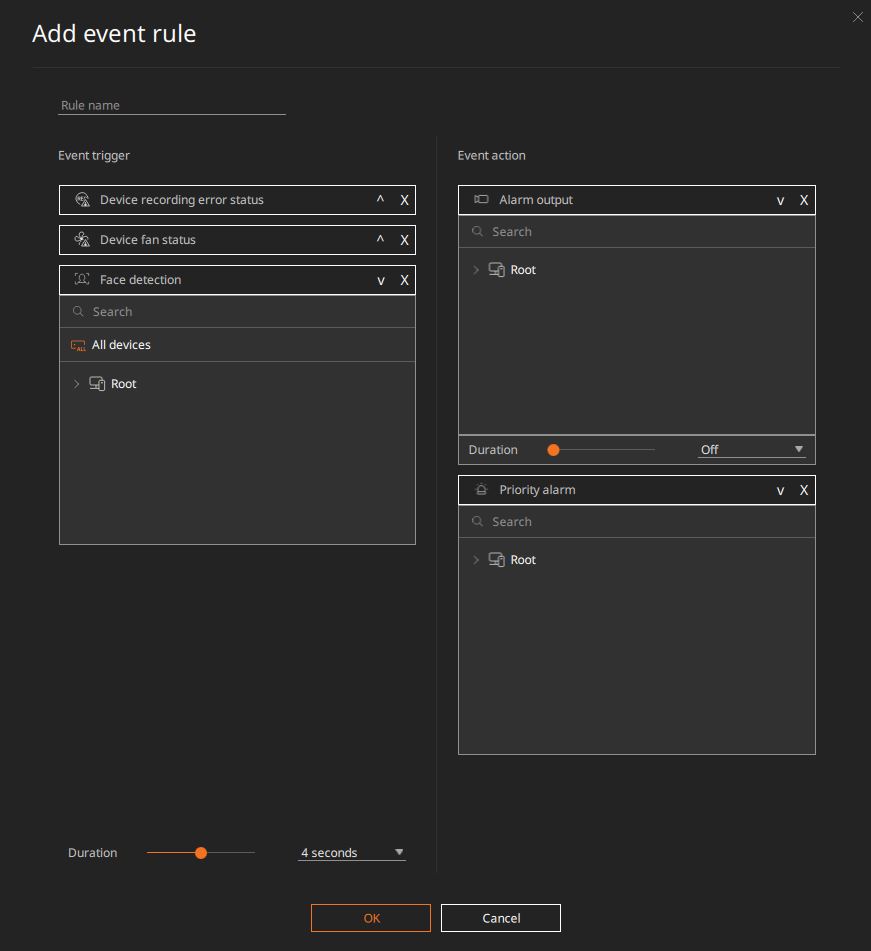Click the Rule name input field
This screenshot has height=951, width=871.
pyautogui.click(x=170, y=104)
